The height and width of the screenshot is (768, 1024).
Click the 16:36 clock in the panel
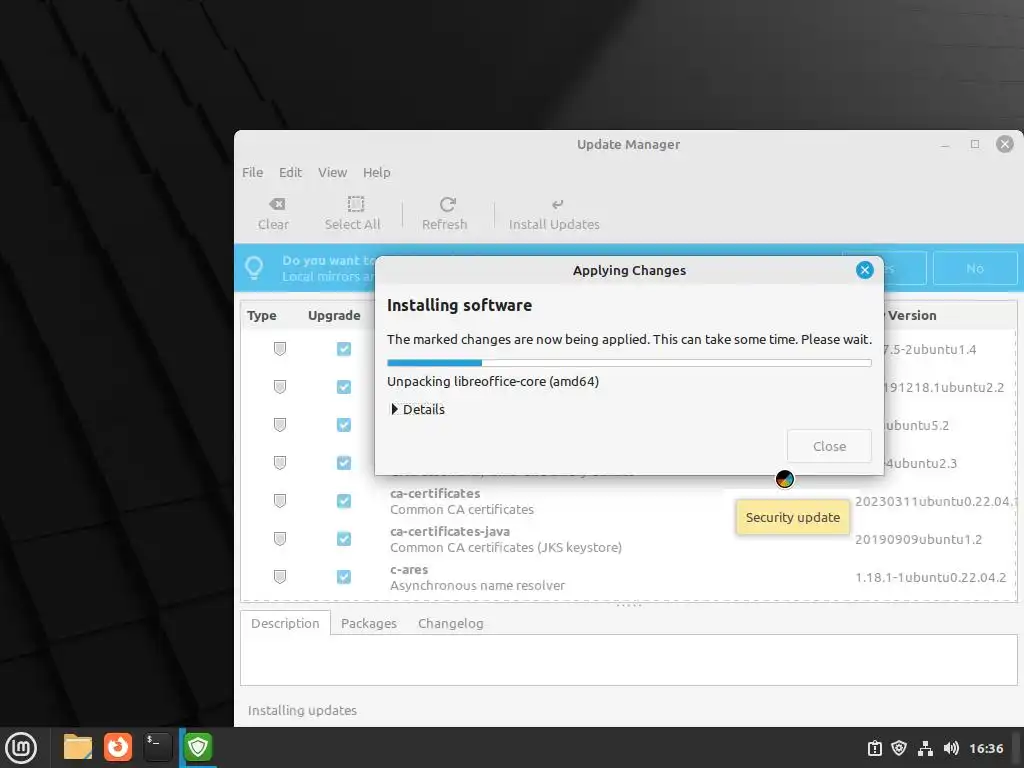(x=986, y=748)
